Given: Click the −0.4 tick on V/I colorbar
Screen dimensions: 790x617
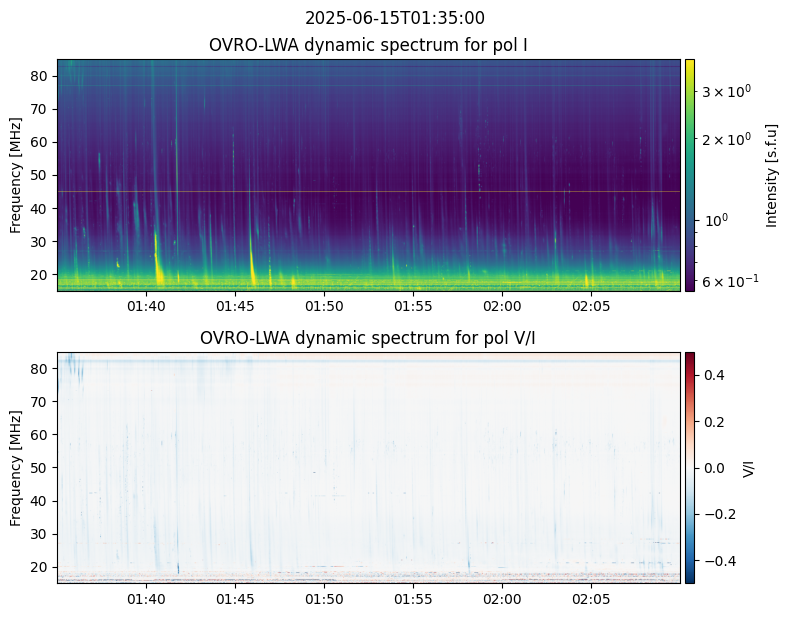Looking at the screenshot, I should point(716,560).
